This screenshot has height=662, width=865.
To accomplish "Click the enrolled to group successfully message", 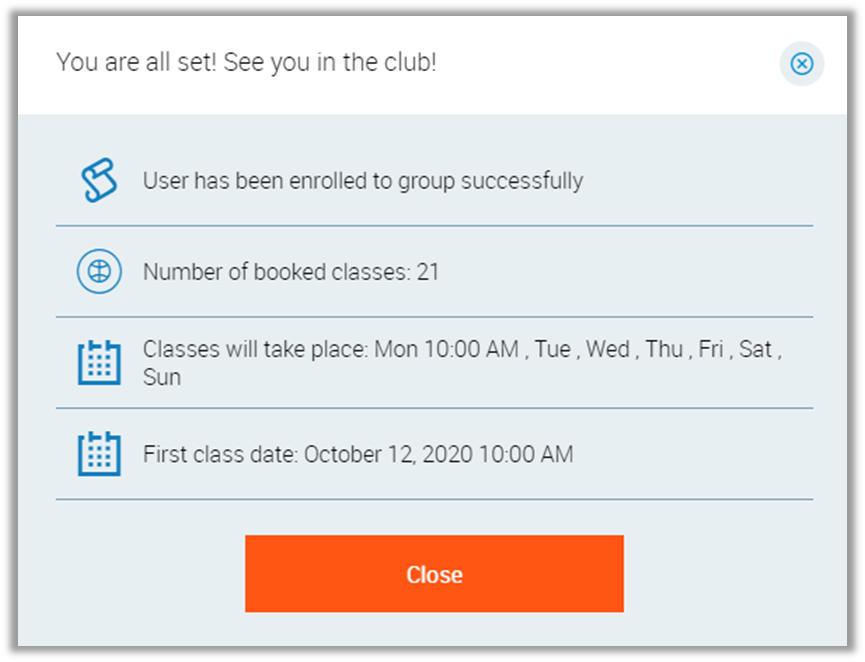I will [363, 181].
